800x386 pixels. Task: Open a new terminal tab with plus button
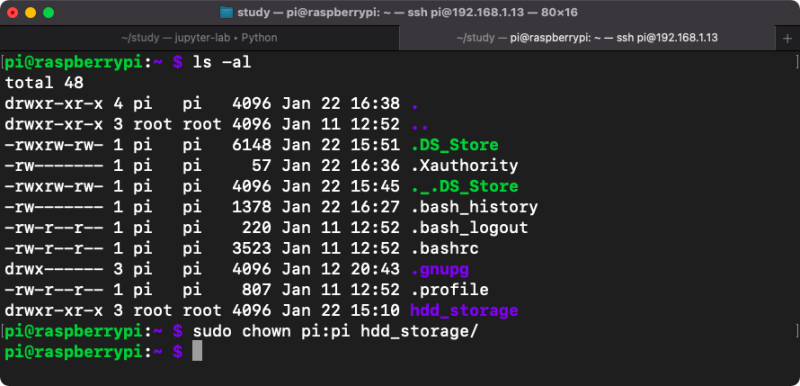click(787, 38)
